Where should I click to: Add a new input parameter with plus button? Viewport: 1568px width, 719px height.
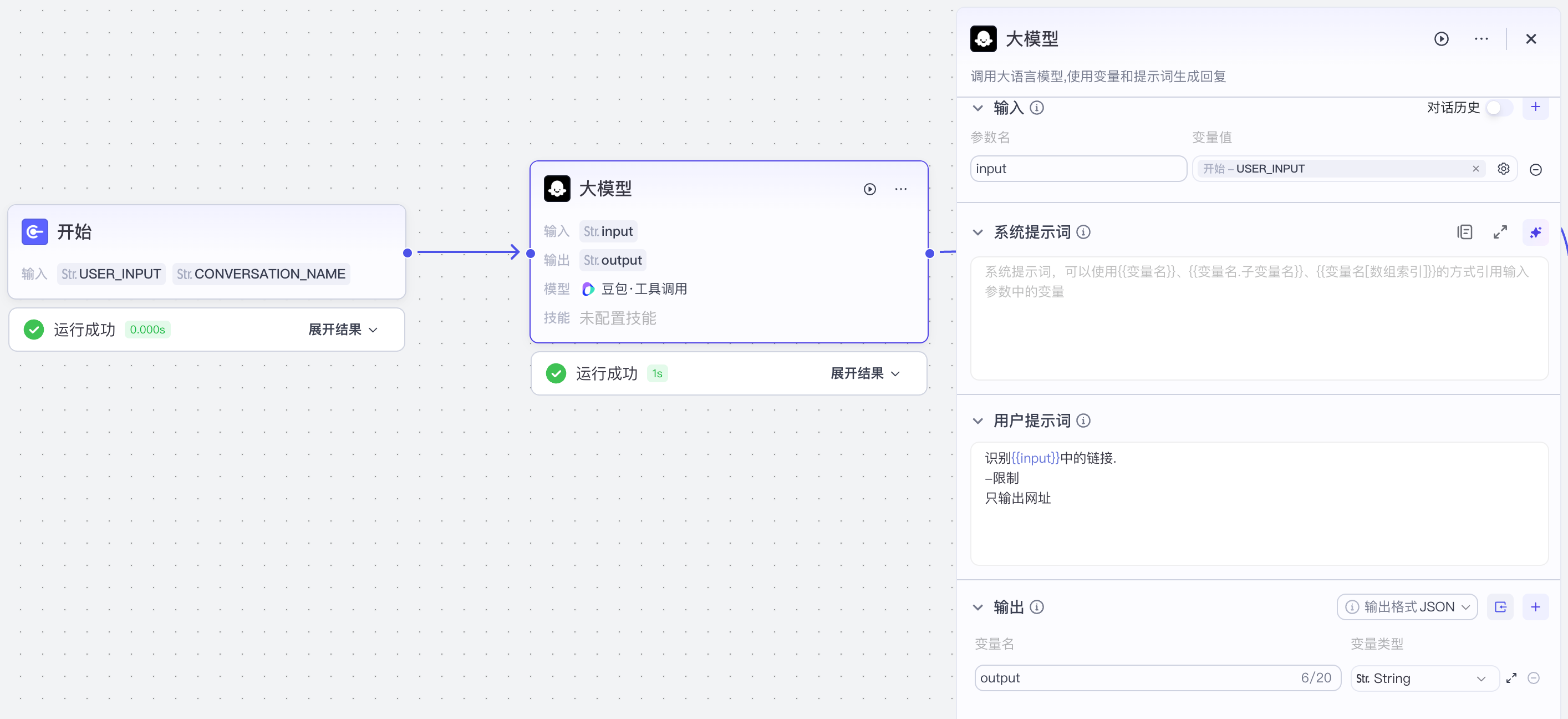[x=1535, y=107]
